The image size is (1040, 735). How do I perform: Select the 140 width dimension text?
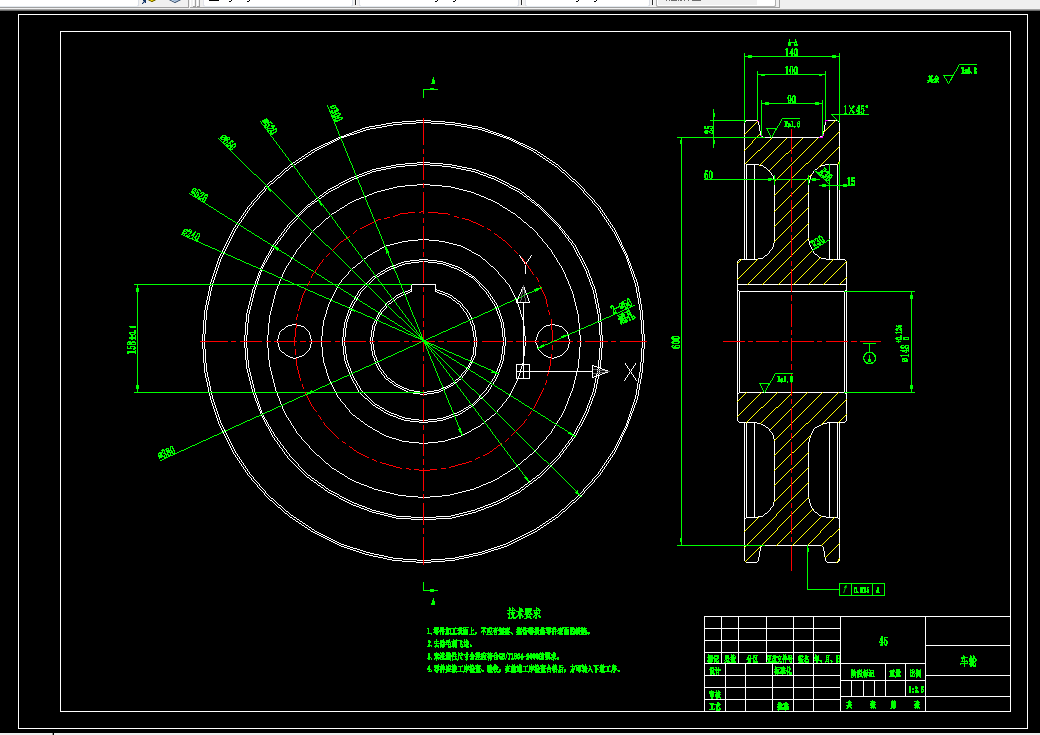(x=791, y=52)
